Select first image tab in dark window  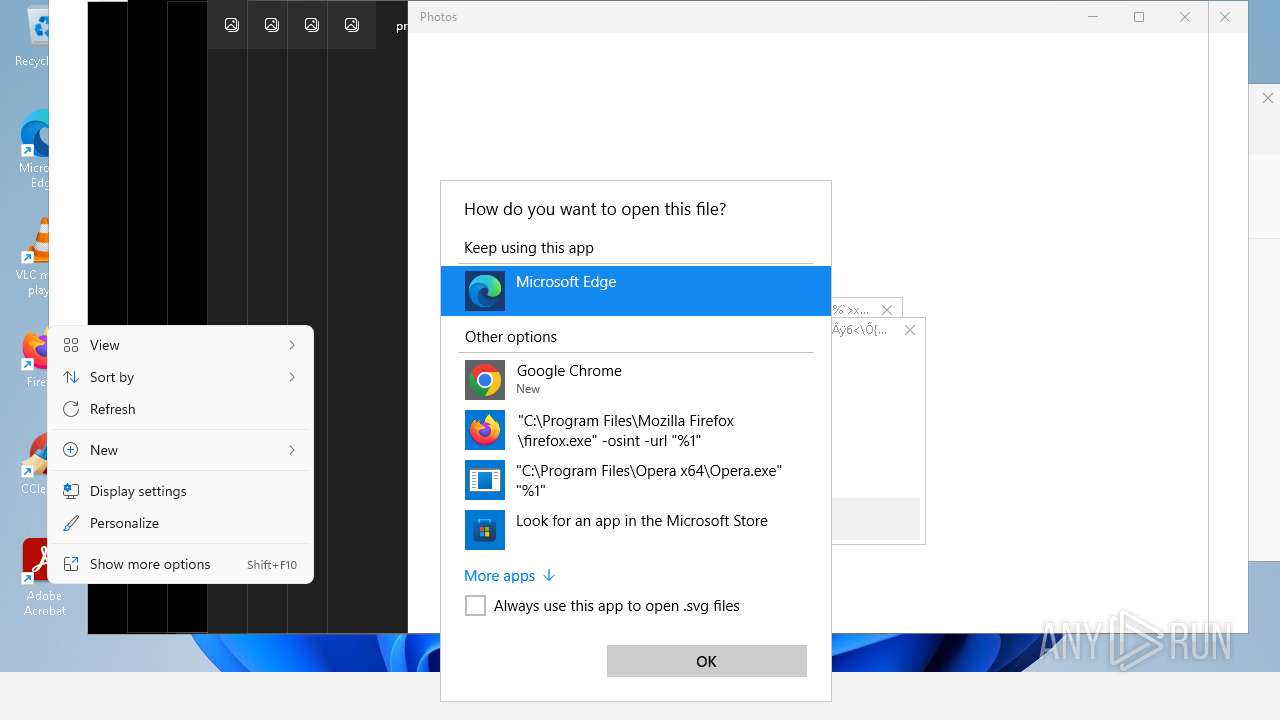[x=232, y=25]
